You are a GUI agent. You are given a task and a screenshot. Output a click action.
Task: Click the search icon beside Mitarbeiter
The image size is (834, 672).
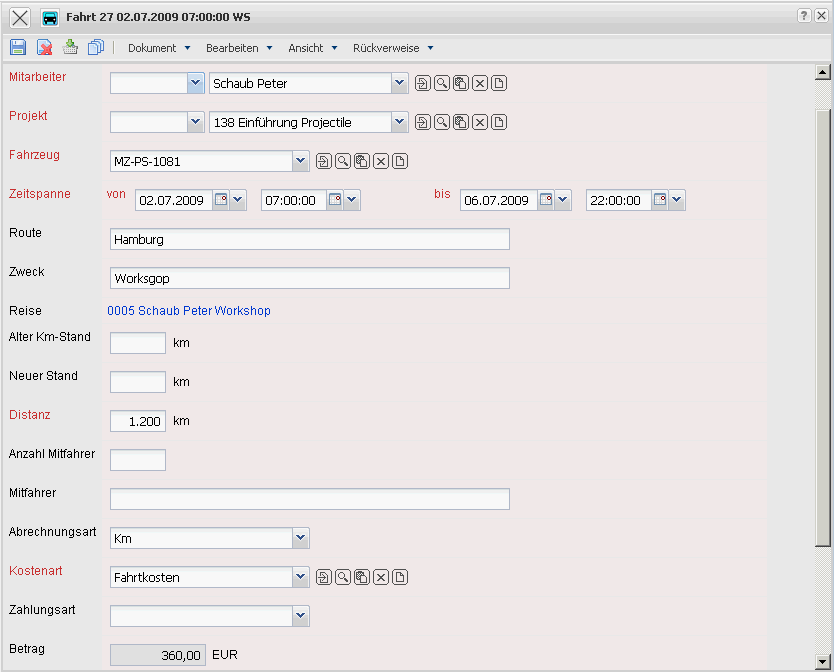(x=441, y=84)
